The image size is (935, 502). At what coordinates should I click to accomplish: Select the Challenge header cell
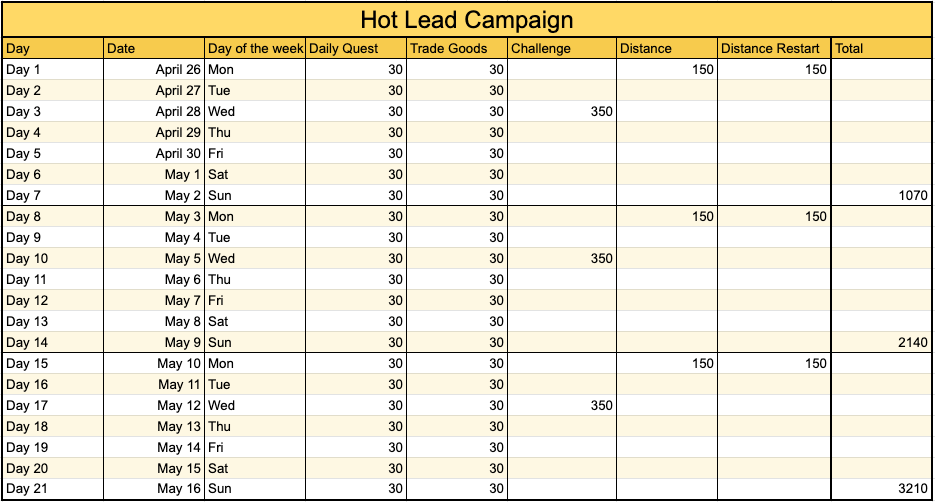[562, 48]
